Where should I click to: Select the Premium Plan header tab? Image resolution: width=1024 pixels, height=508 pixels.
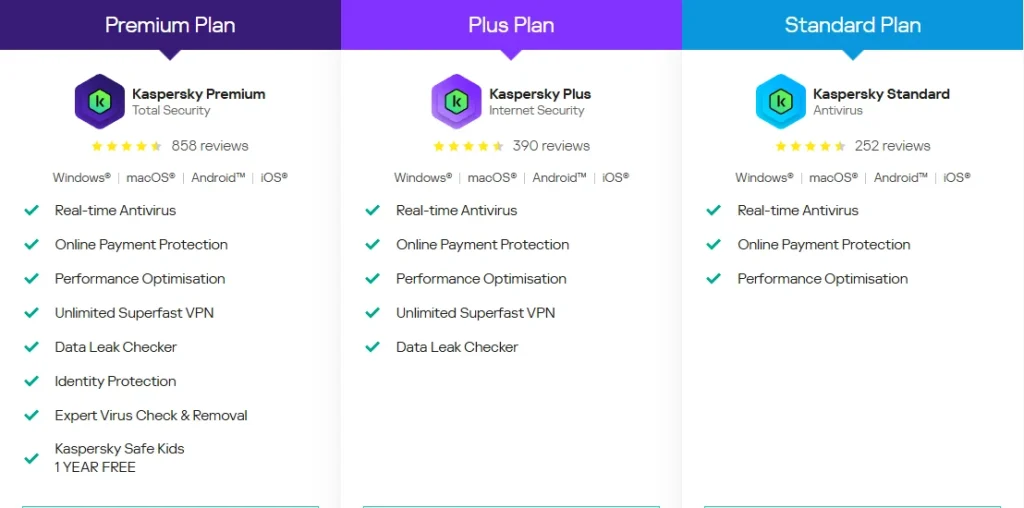click(170, 25)
